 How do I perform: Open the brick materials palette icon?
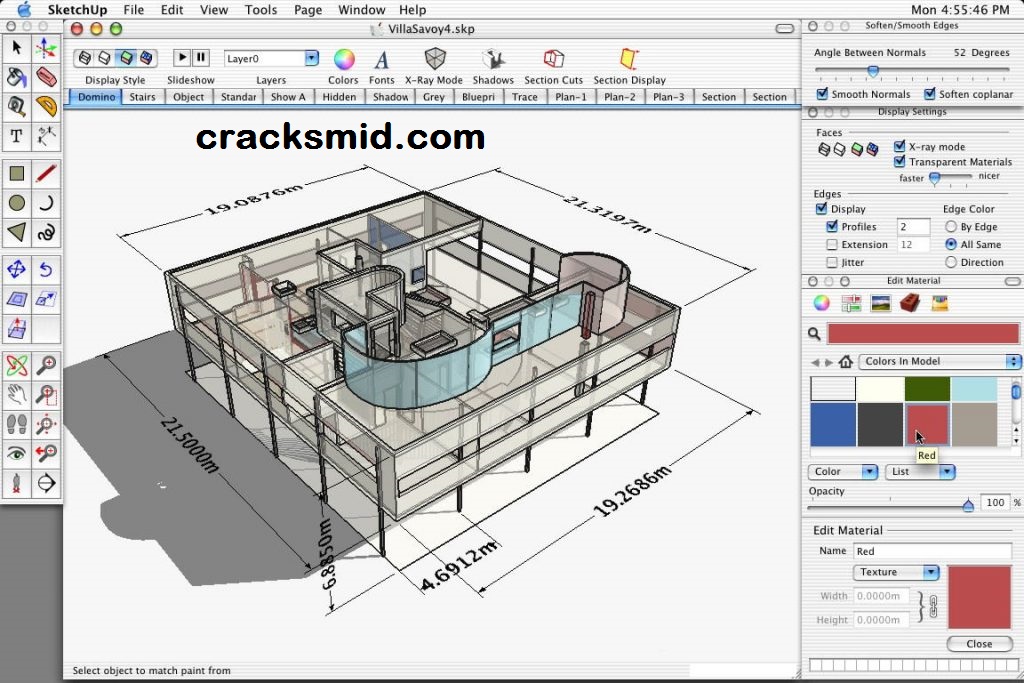tap(910, 303)
